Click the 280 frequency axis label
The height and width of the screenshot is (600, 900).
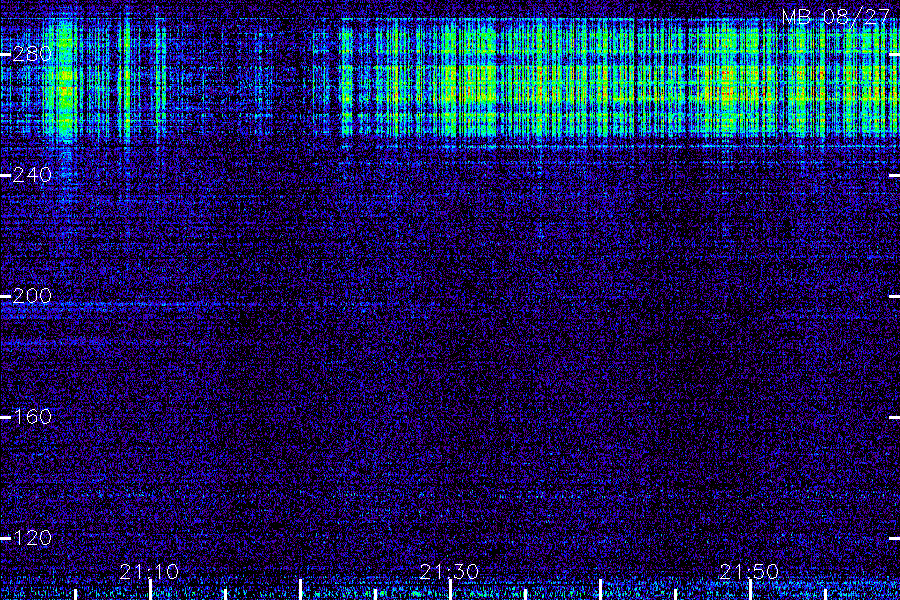(32, 54)
